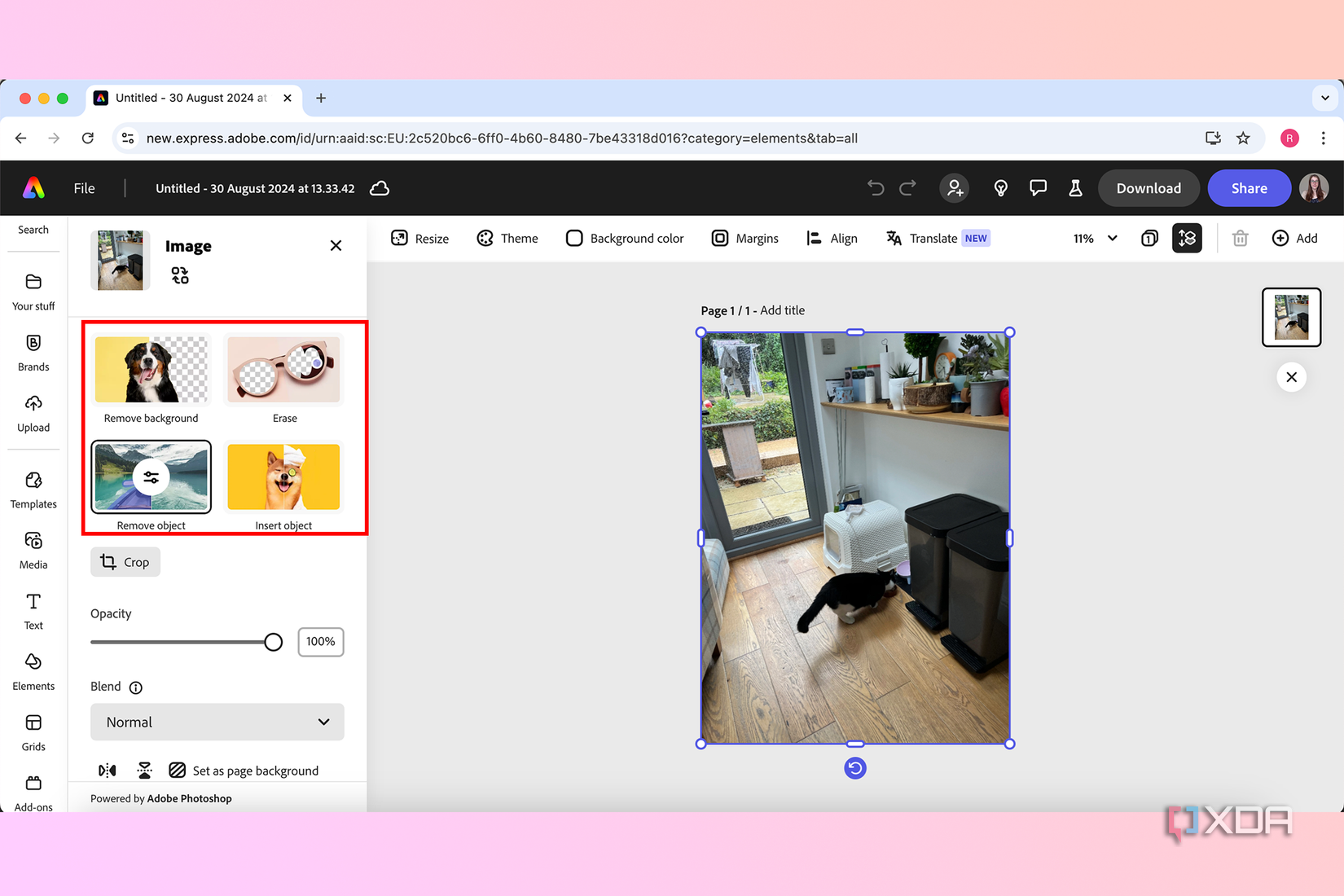Expand the Blend mode Normal dropdown
This screenshot has height=896, width=1344.
(x=217, y=723)
